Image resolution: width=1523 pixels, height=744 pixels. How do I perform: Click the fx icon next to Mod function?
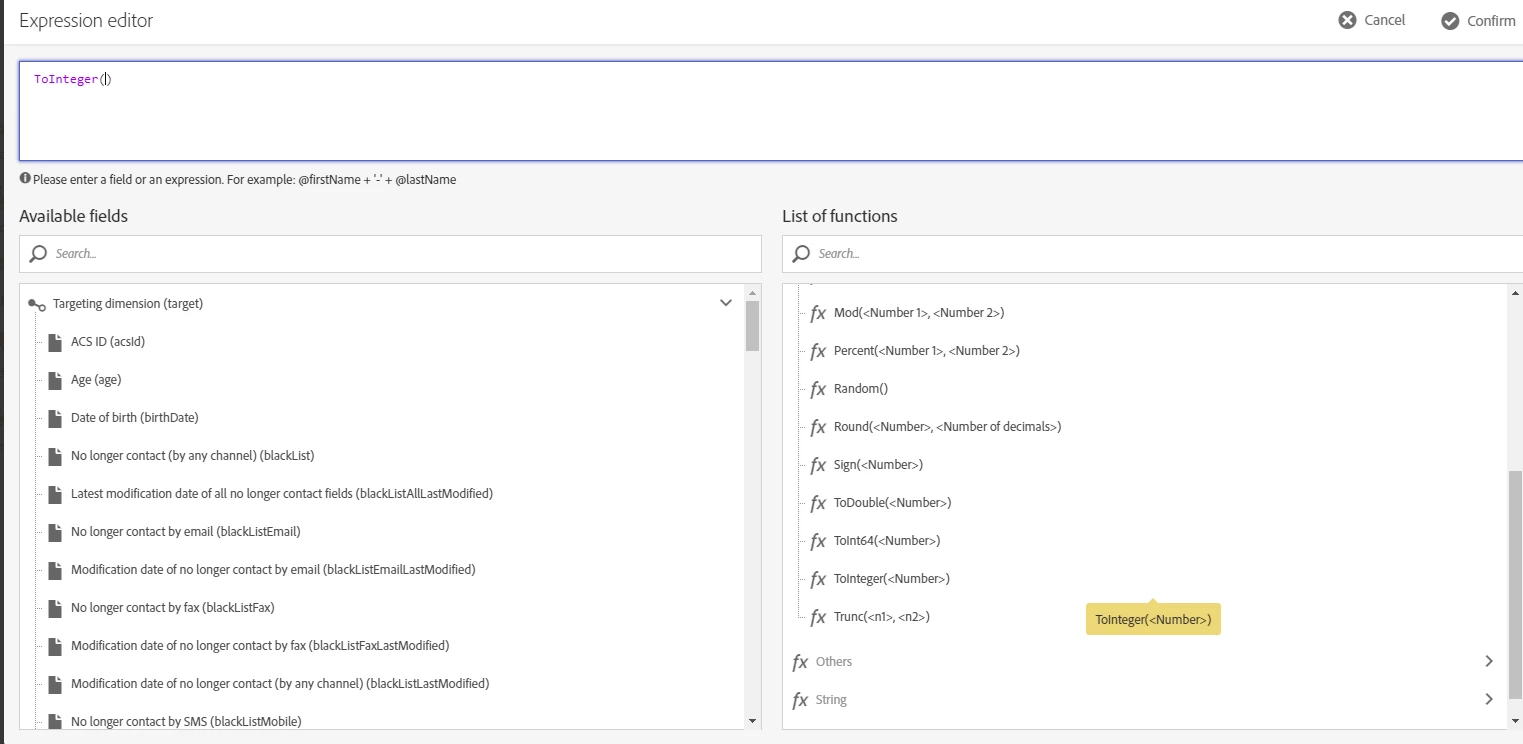click(x=818, y=313)
